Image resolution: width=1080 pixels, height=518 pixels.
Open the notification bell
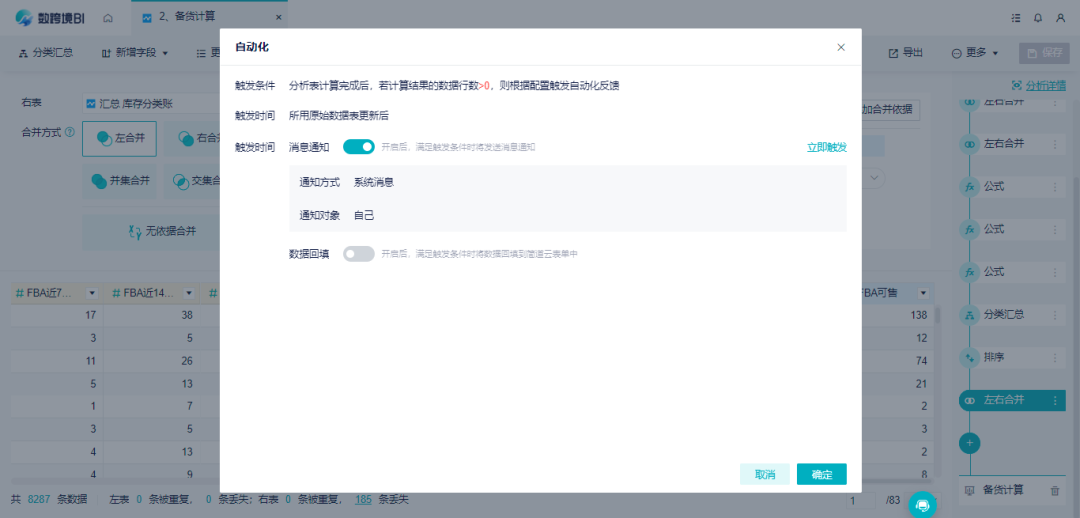[1038, 19]
